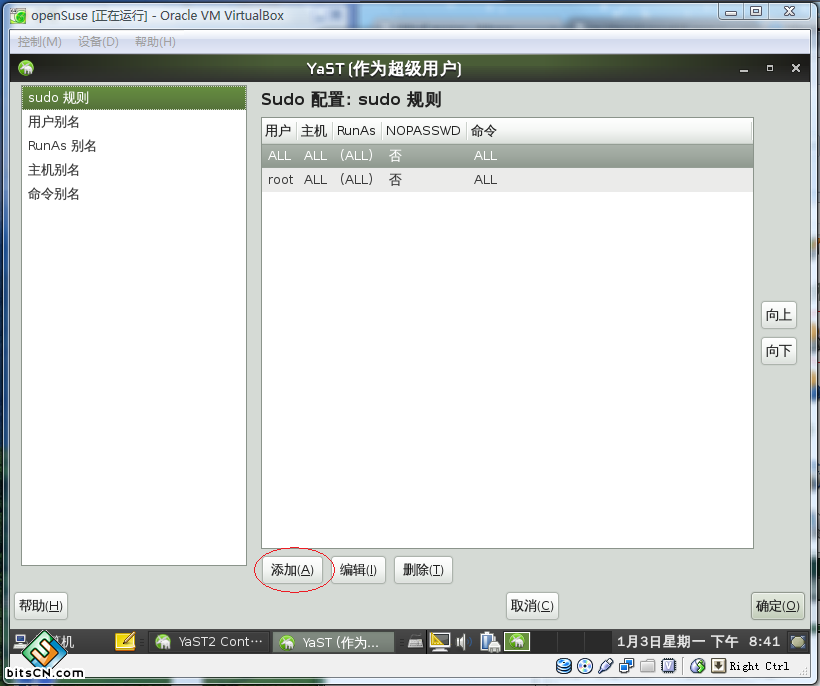The image size is (820, 686).
Task: Click VirtualBox hard disk activity icon
Action: [x=564, y=666]
